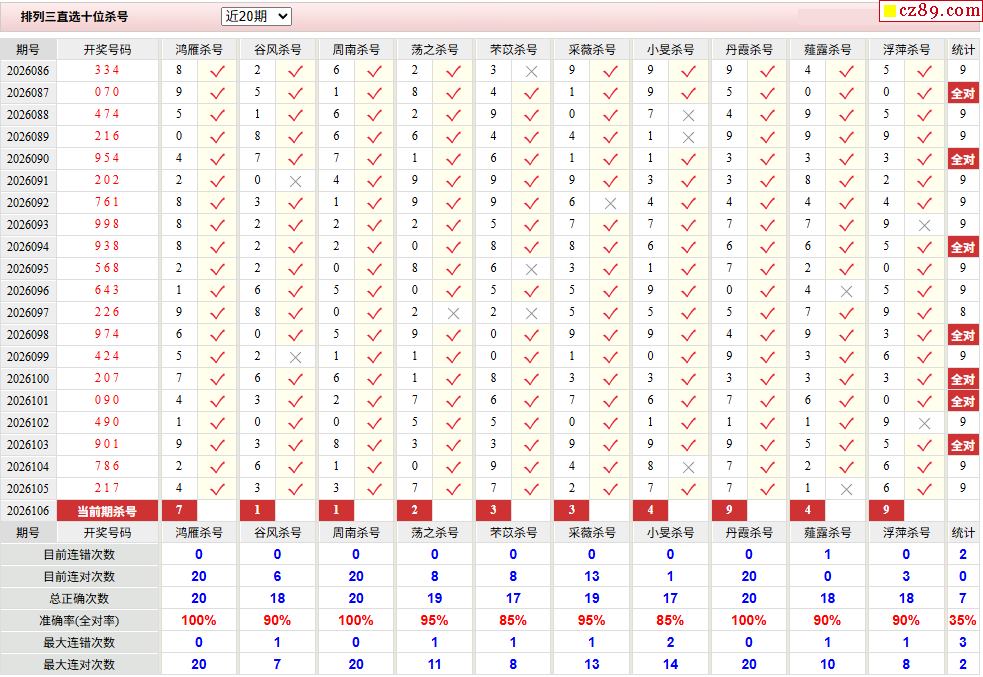Click winning number 2 2 6
The height and width of the screenshot is (677, 983).
[107, 312]
